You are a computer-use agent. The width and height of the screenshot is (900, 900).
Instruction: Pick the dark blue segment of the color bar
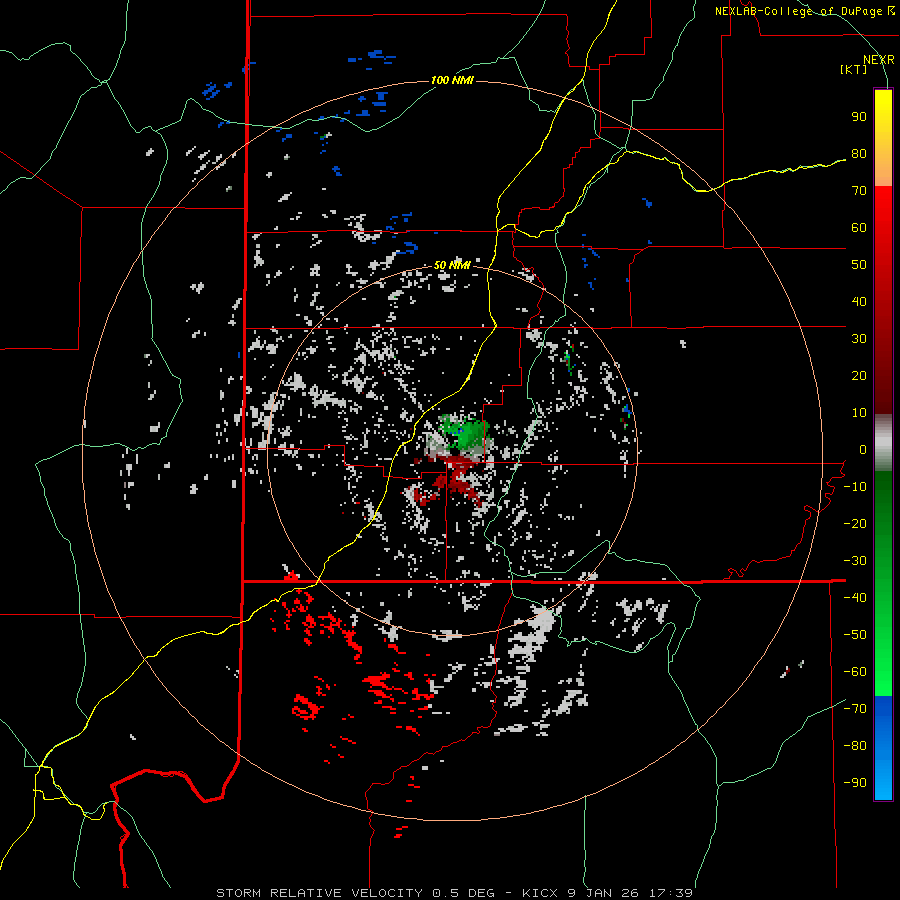883,715
